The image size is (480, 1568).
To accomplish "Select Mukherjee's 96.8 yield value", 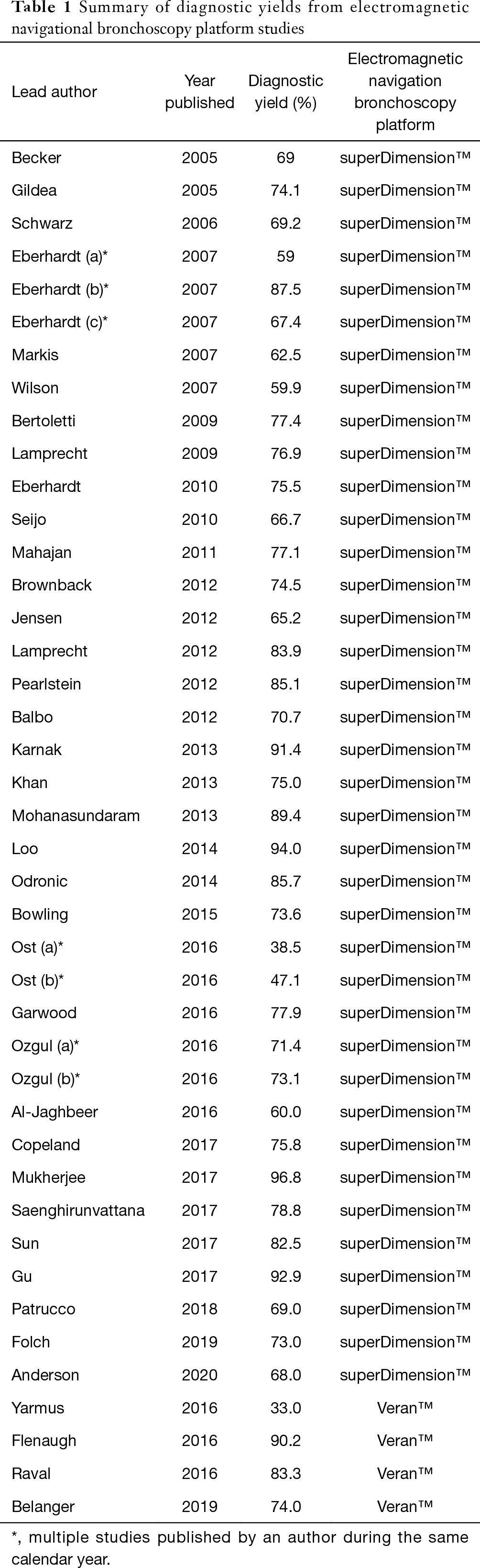I will pyautogui.click(x=285, y=1177).
